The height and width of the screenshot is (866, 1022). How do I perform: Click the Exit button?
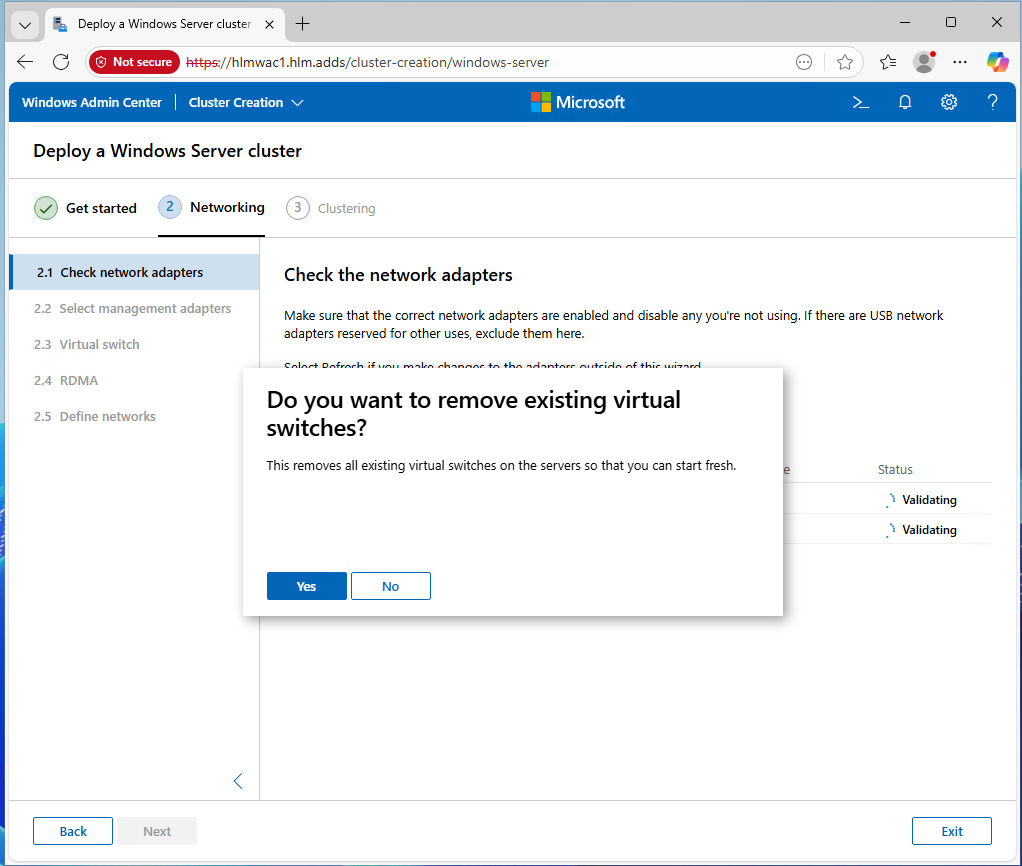click(x=951, y=831)
